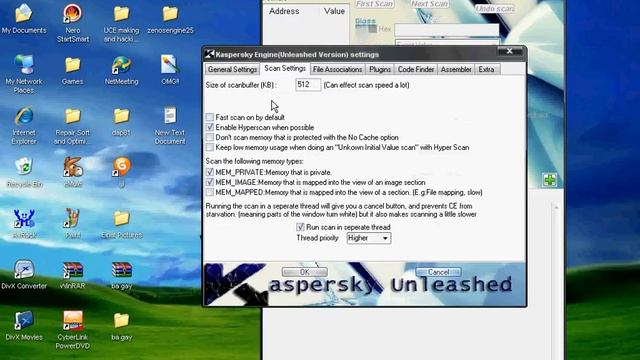Enable Fast scan on by default

(x=210, y=118)
